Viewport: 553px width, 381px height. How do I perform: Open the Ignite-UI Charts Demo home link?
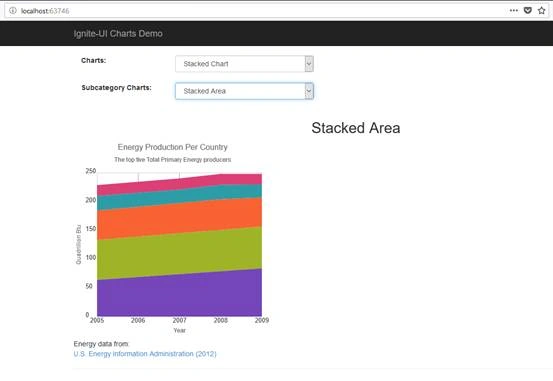click(x=118, y=34)
